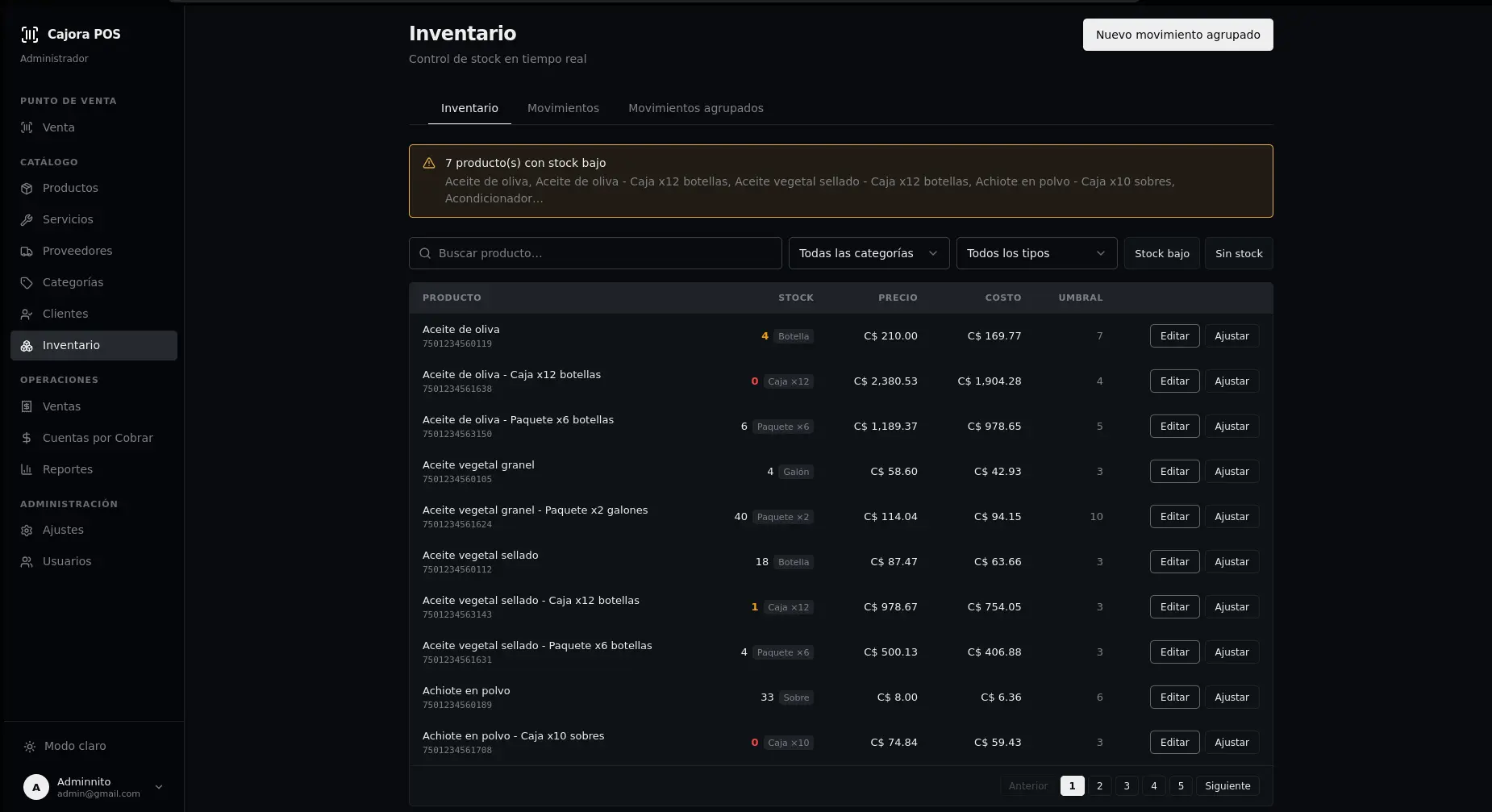The width and height of the screenshot is (1492, 812).
Task: Click the Ventas receipt icon
Action: click(x=27, y=406)
